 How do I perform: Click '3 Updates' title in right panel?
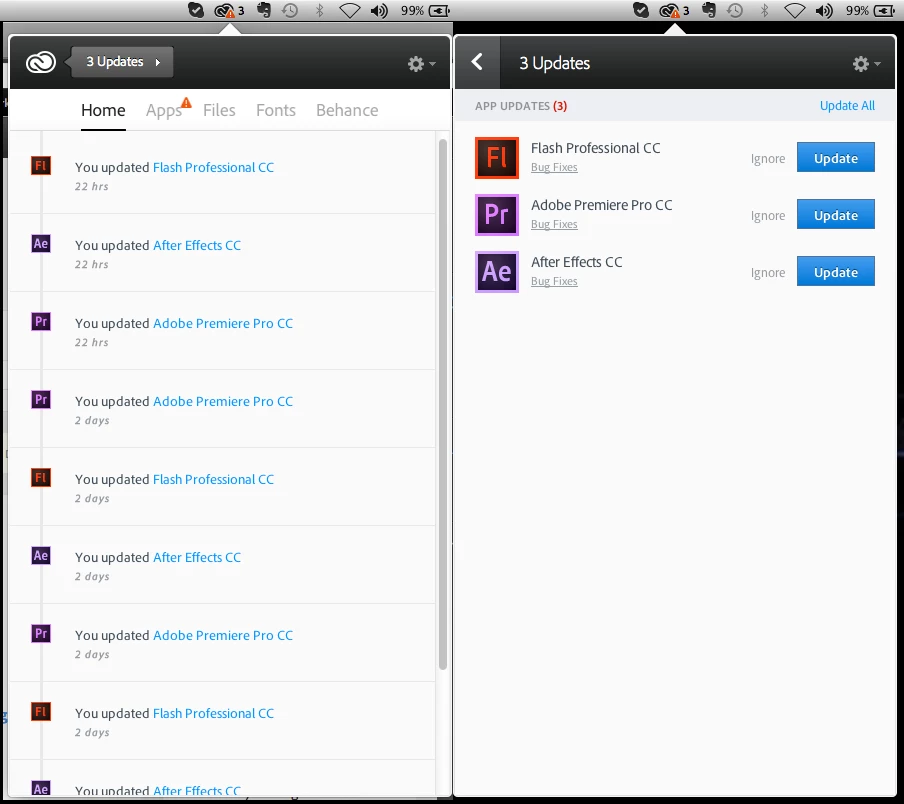pyautogui.click(x=555, y=63)
